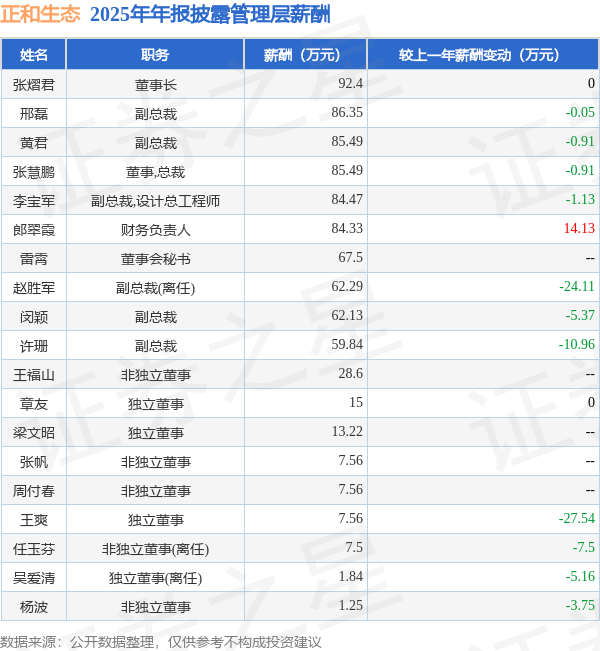Image resolution: width=600 pixels, height=651 pixels.
Task: Click 2025年年报披露管理层薪酬 heading
Action: (x=210, y=14)
